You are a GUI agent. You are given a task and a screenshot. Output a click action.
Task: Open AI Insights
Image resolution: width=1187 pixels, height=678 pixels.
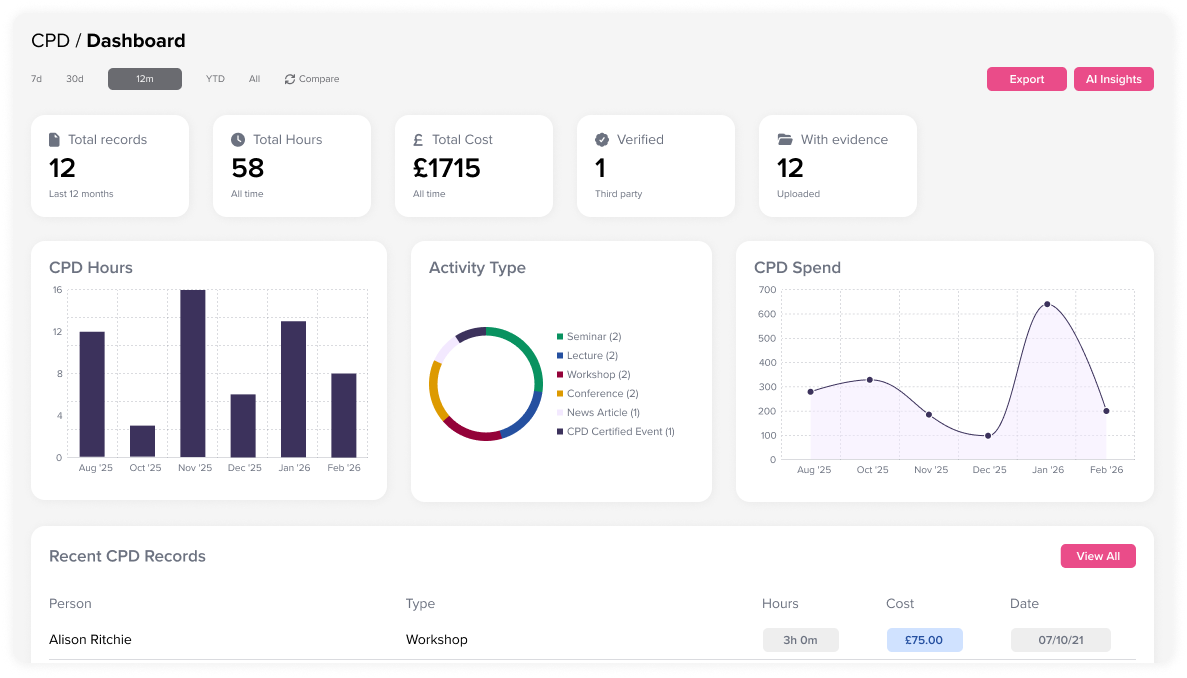[x=1113, y=79]
